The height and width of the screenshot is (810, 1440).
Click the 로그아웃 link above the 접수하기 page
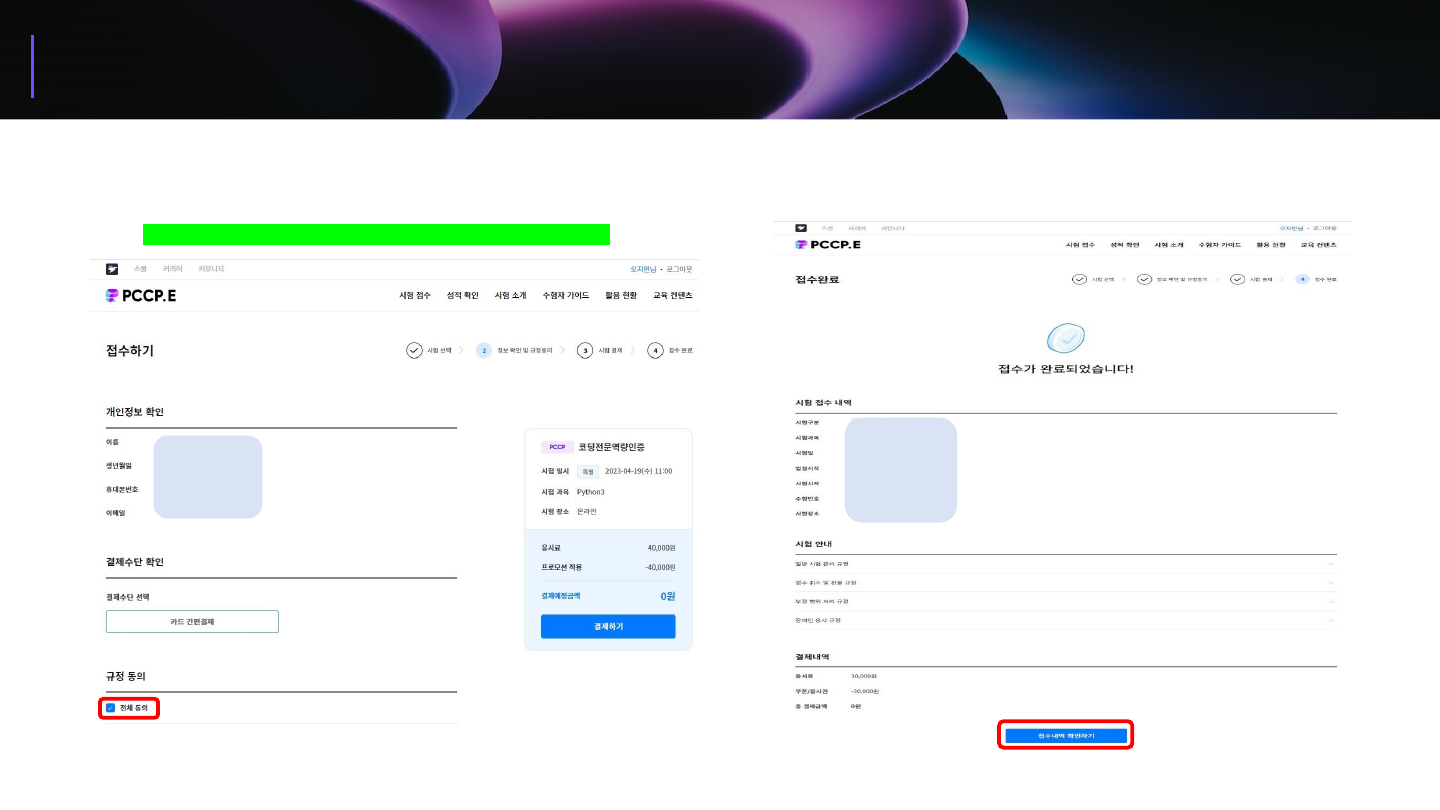[x=679, y=269]
